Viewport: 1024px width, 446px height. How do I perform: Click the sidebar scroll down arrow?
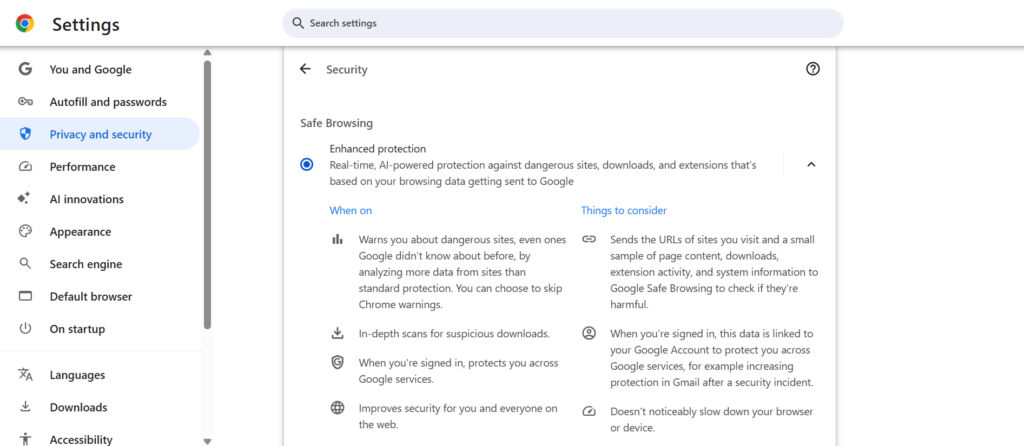207,441
